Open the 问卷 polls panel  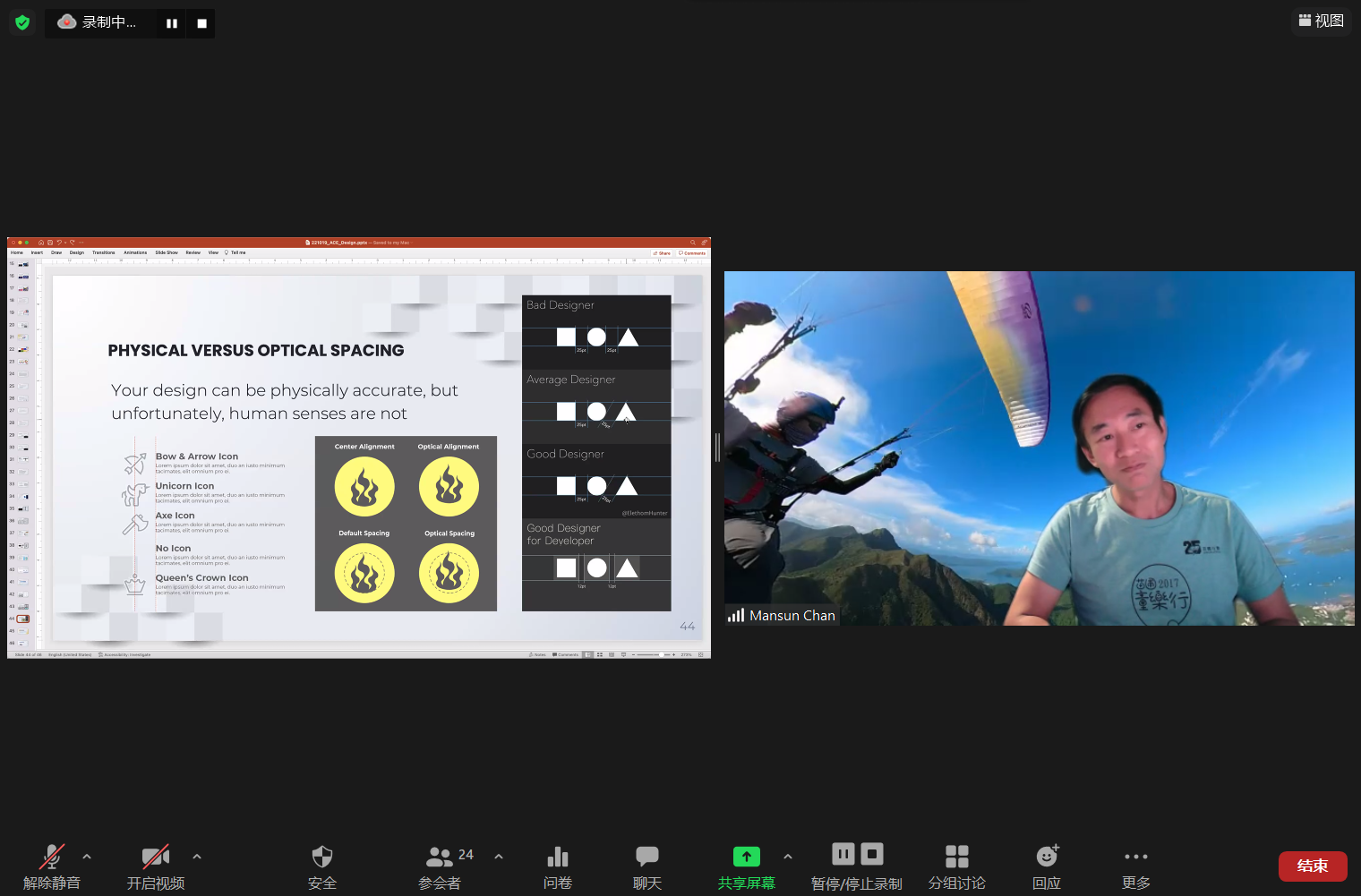point(557,866)
